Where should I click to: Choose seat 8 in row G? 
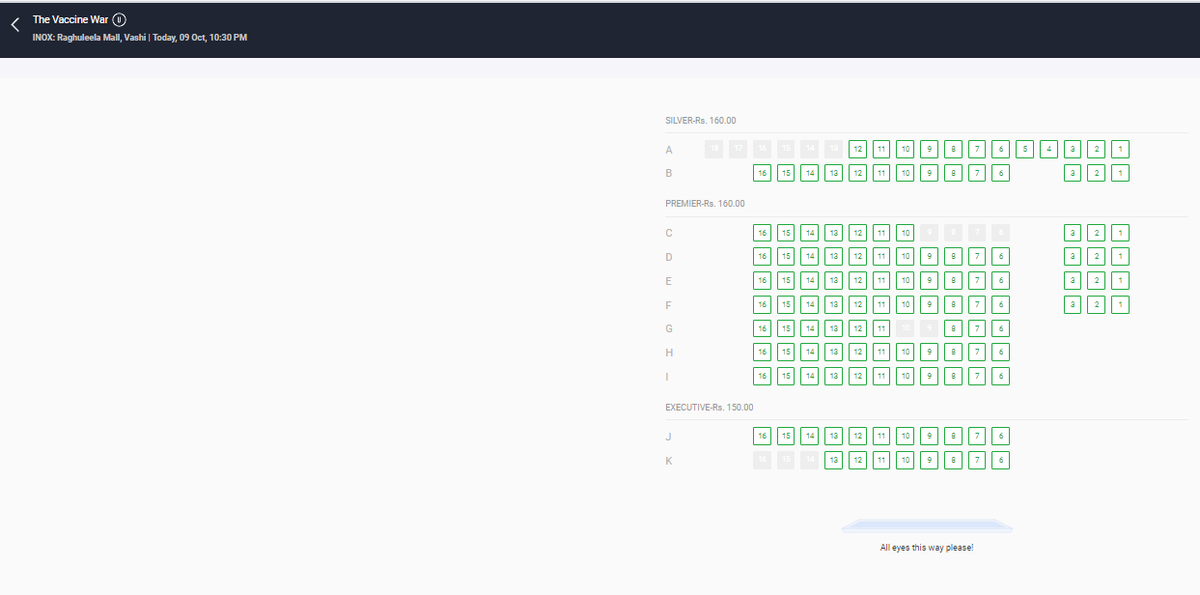pos(953,328)
